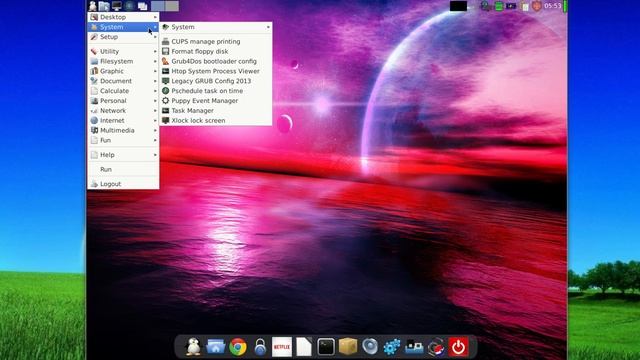Launch Puppy Event Manager
Viewport: 640px width, 360px height.
point(216,100)
